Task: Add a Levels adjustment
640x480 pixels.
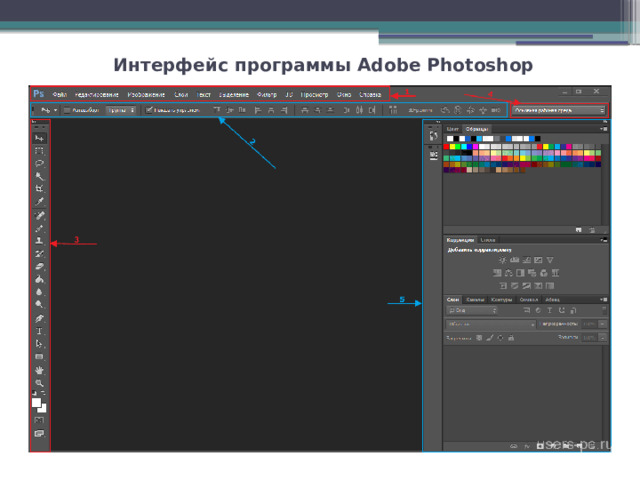Action: pyautogui.click(x=515, y=260)
